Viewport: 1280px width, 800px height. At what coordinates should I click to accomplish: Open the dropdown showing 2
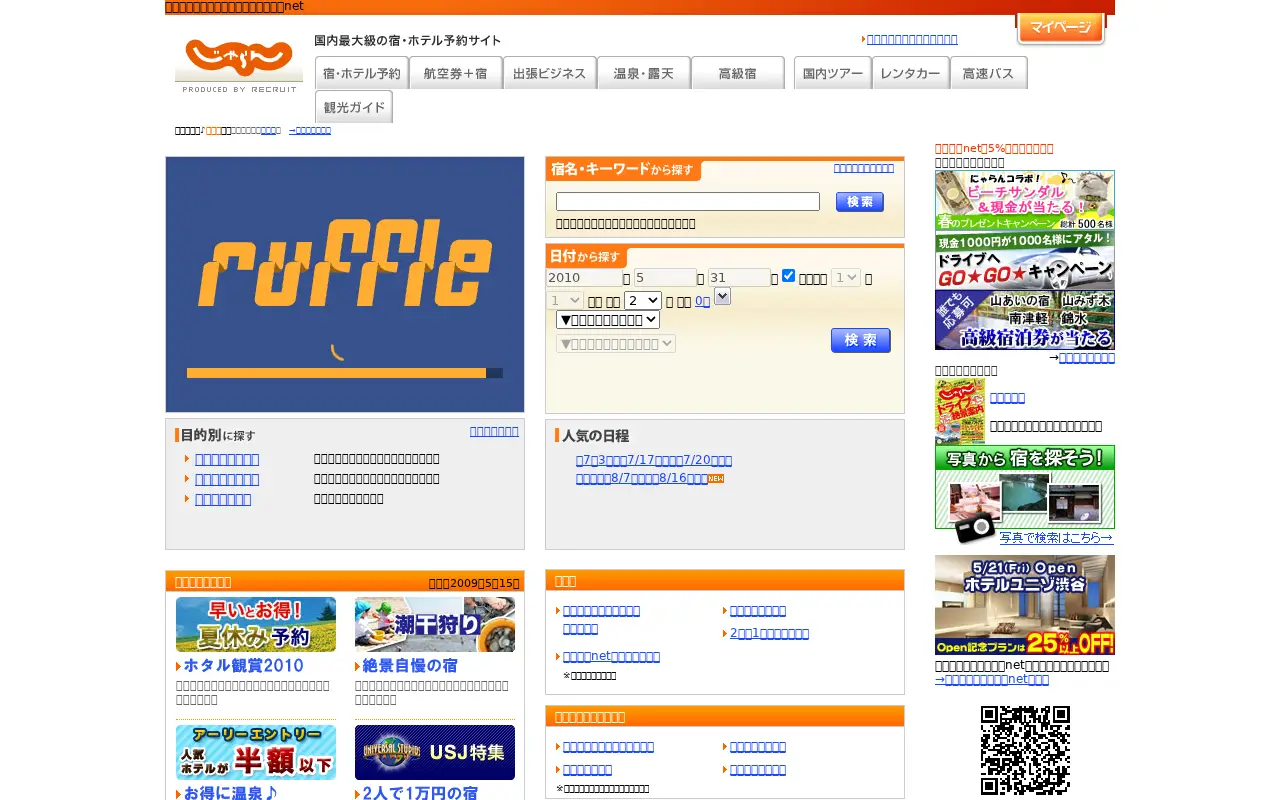point(643,300)
